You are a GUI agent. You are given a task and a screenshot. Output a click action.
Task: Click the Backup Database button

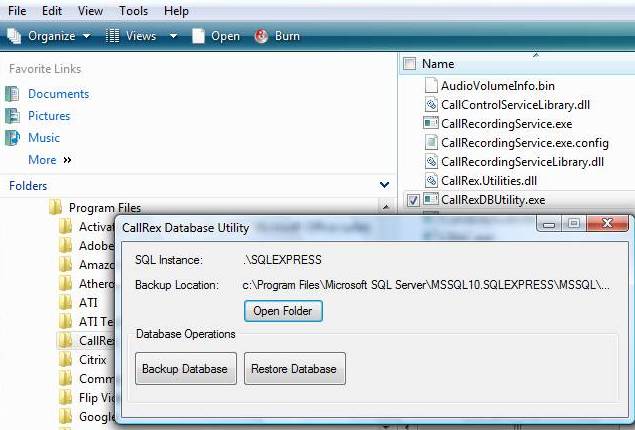click(x=186, y=368)
